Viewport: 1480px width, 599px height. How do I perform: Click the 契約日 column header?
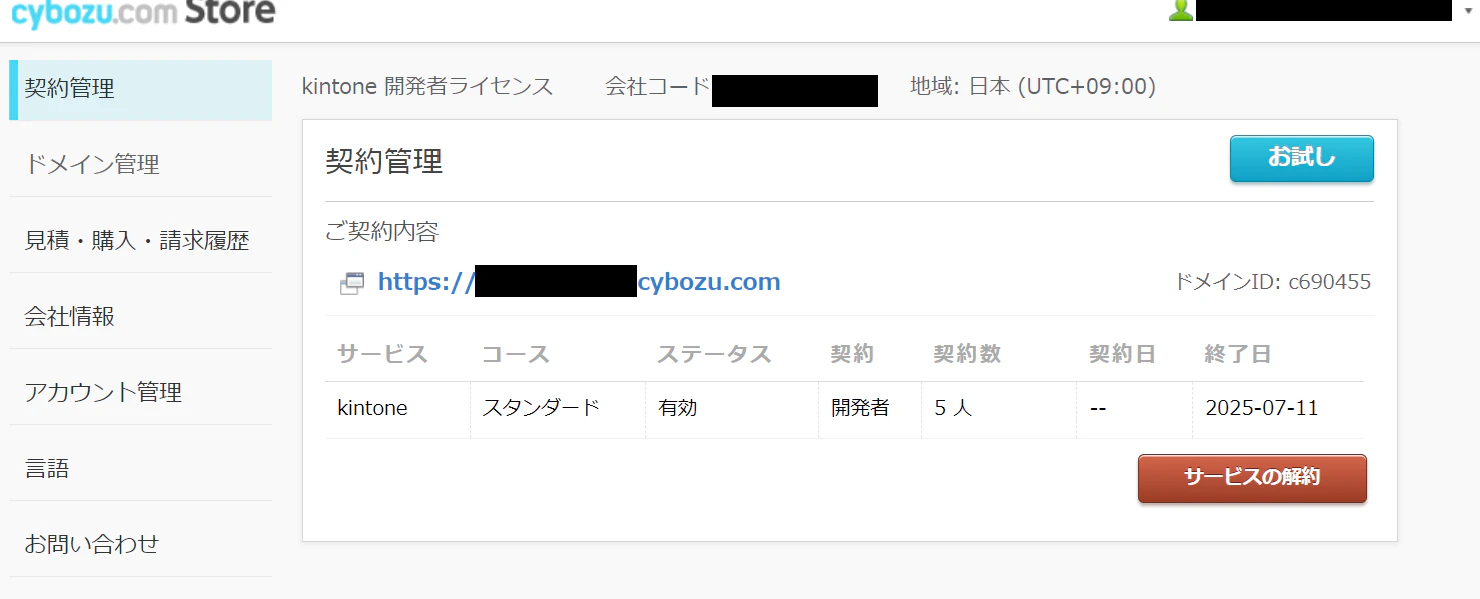pos(1123,354)
